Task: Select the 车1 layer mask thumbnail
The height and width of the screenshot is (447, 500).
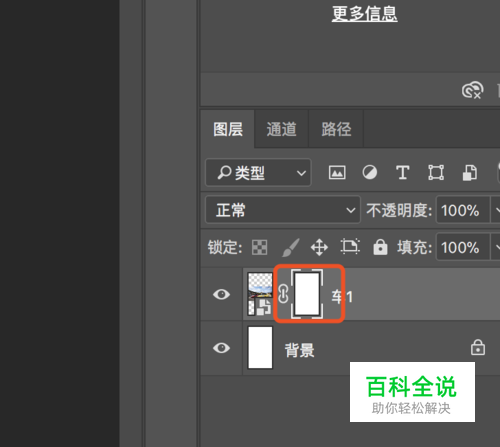Action: [x=307, y=294]
